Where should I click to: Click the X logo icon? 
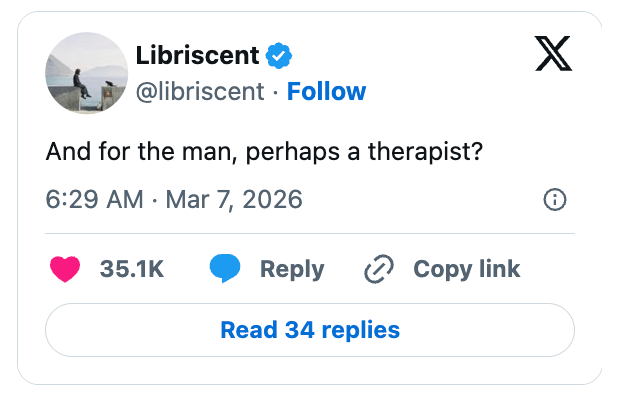[553, 55]
